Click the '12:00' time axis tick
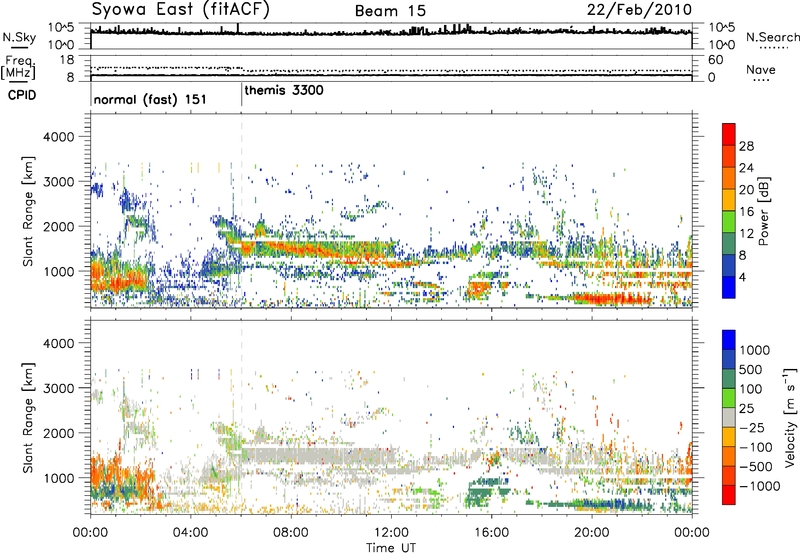800x554 pixels. click(391, 533)
